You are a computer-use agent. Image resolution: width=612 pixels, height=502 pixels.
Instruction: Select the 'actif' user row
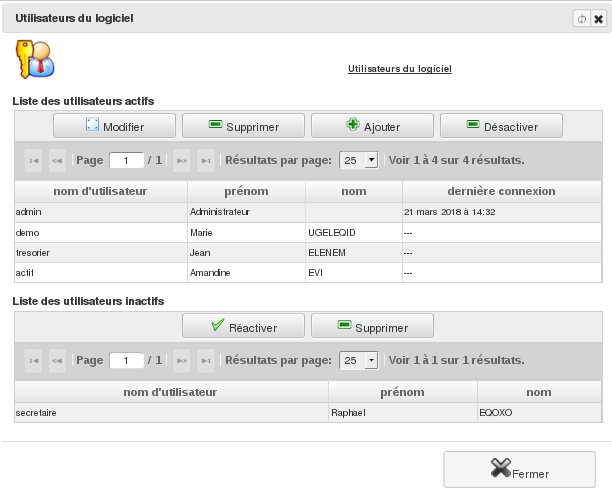click(308, 272)
